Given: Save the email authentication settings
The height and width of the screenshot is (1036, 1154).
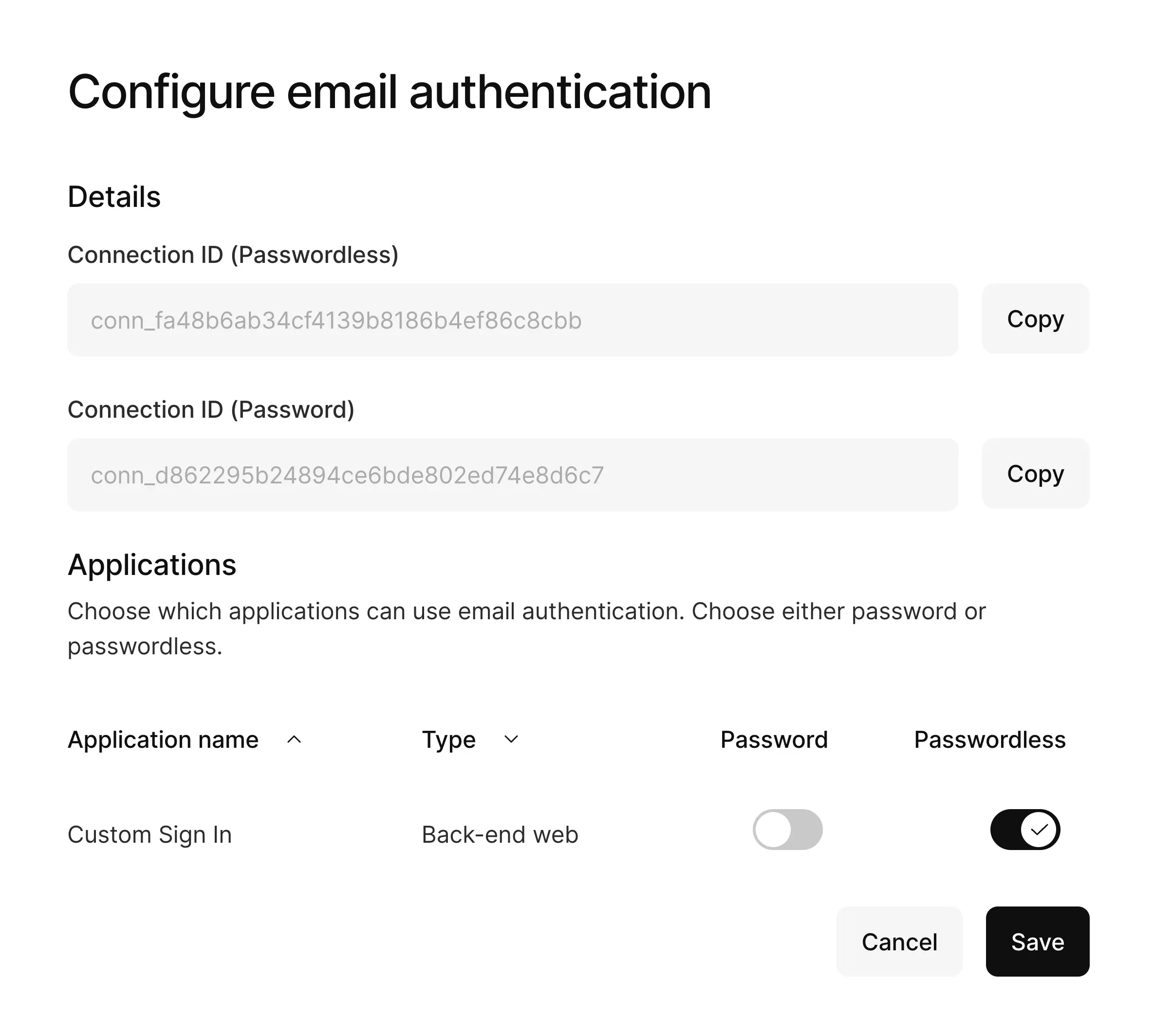Looking at the screenshot, I should coord(1037,942).
